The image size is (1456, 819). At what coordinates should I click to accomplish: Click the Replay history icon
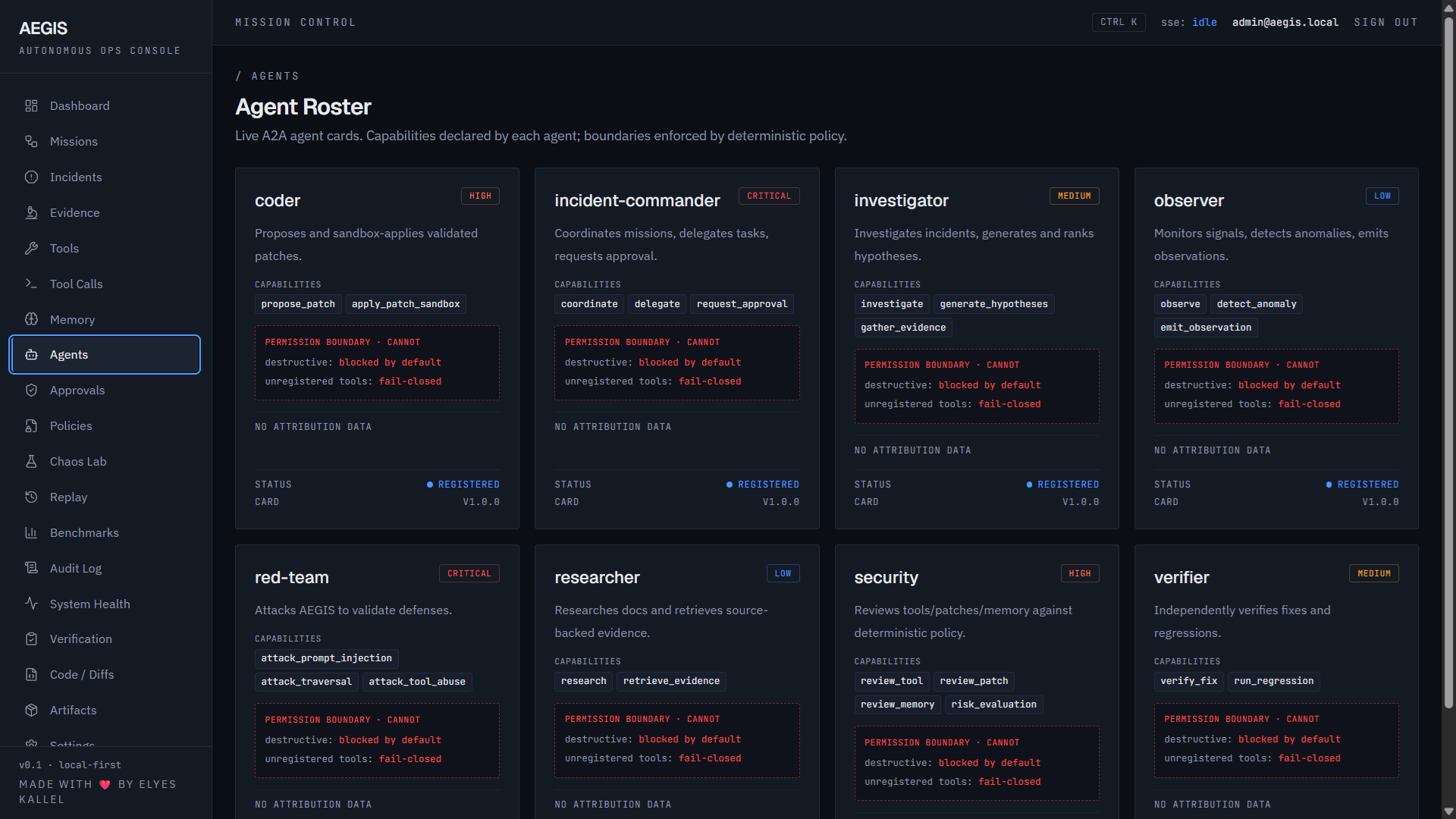[x=31, y=497]
